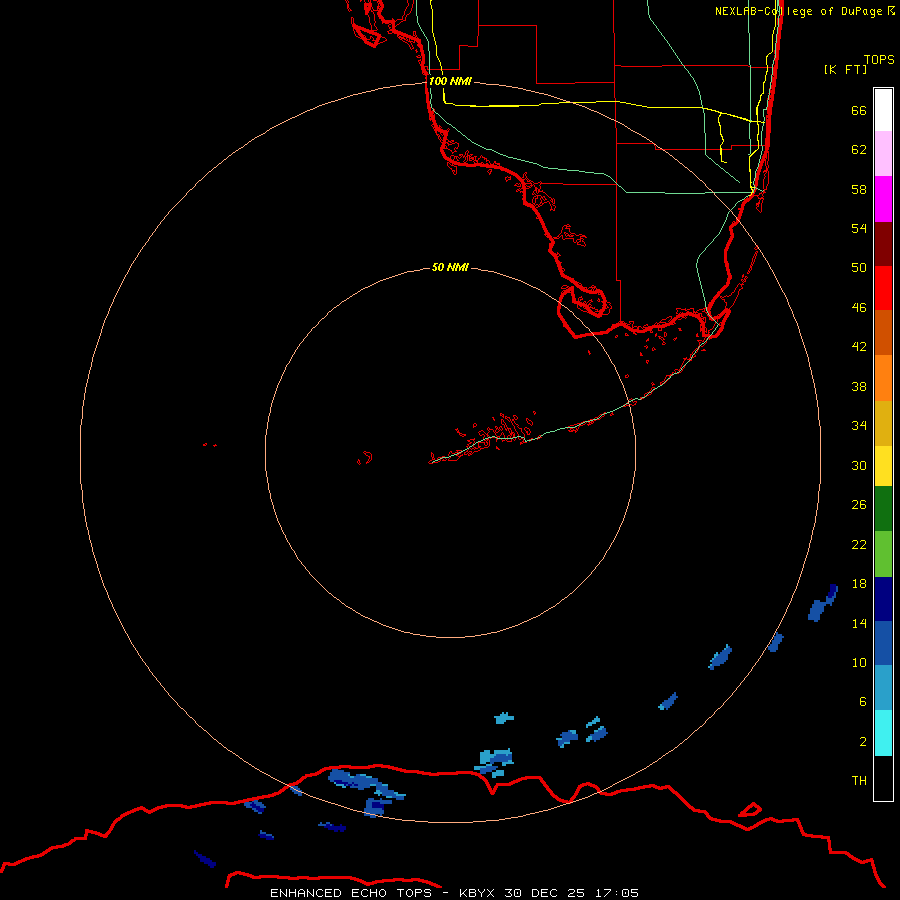Click the "[K FT]" units label

tap(845, 69)
